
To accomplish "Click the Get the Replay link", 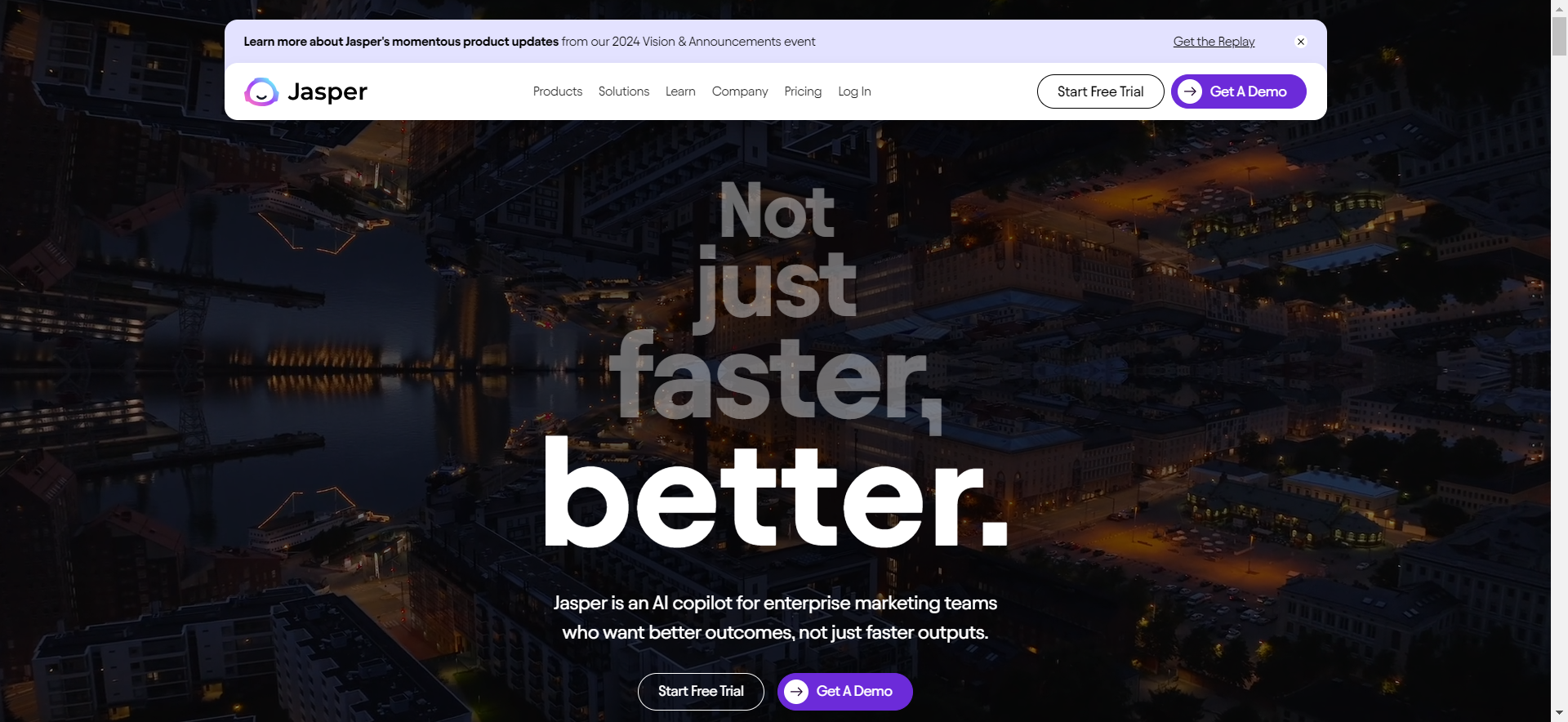I will pyautogui.click(x=1214, y=42).
